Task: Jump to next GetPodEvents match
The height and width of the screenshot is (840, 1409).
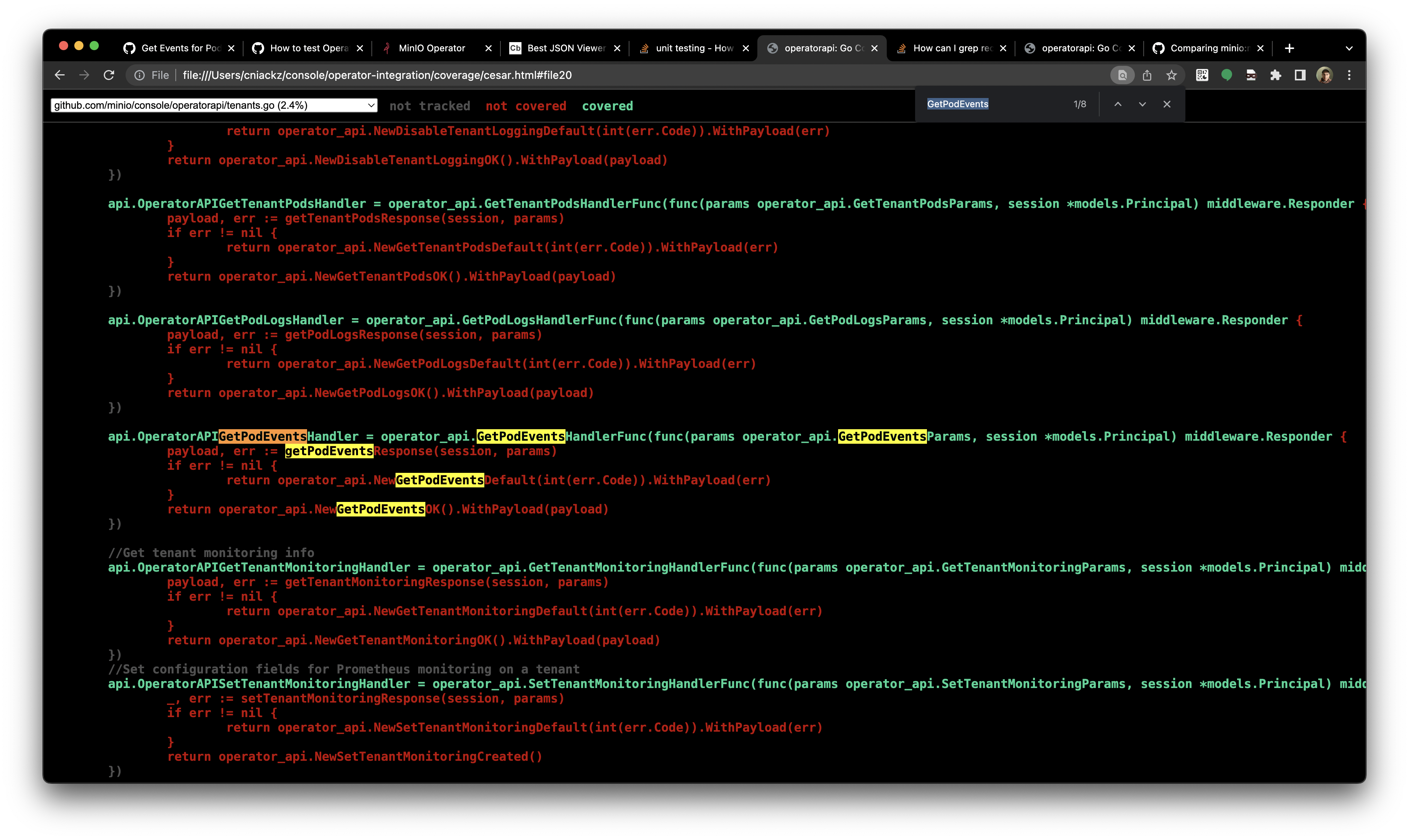Action: point(1142,104)
